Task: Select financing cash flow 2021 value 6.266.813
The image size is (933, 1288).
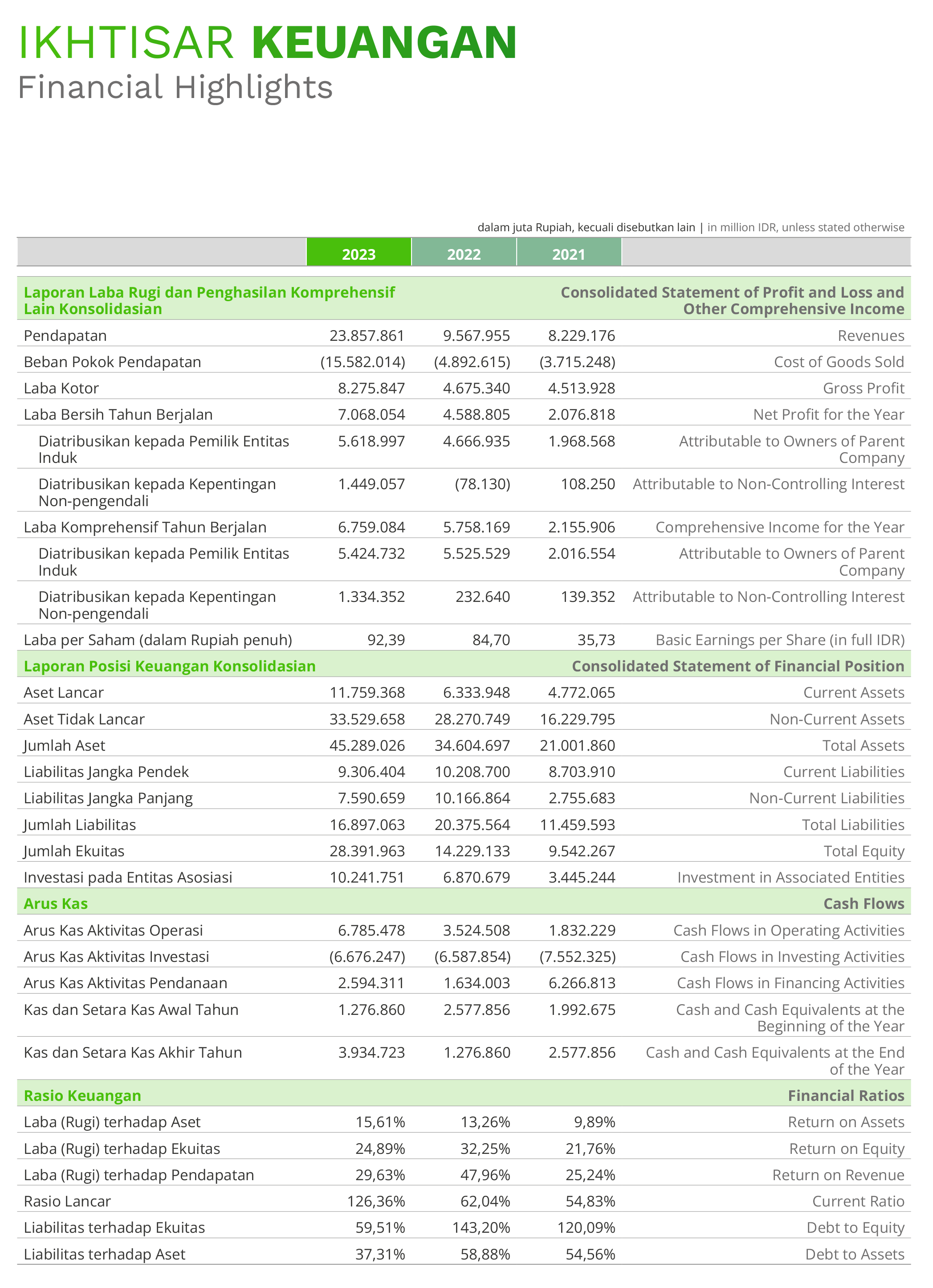Action: click(x=582, y=983)
